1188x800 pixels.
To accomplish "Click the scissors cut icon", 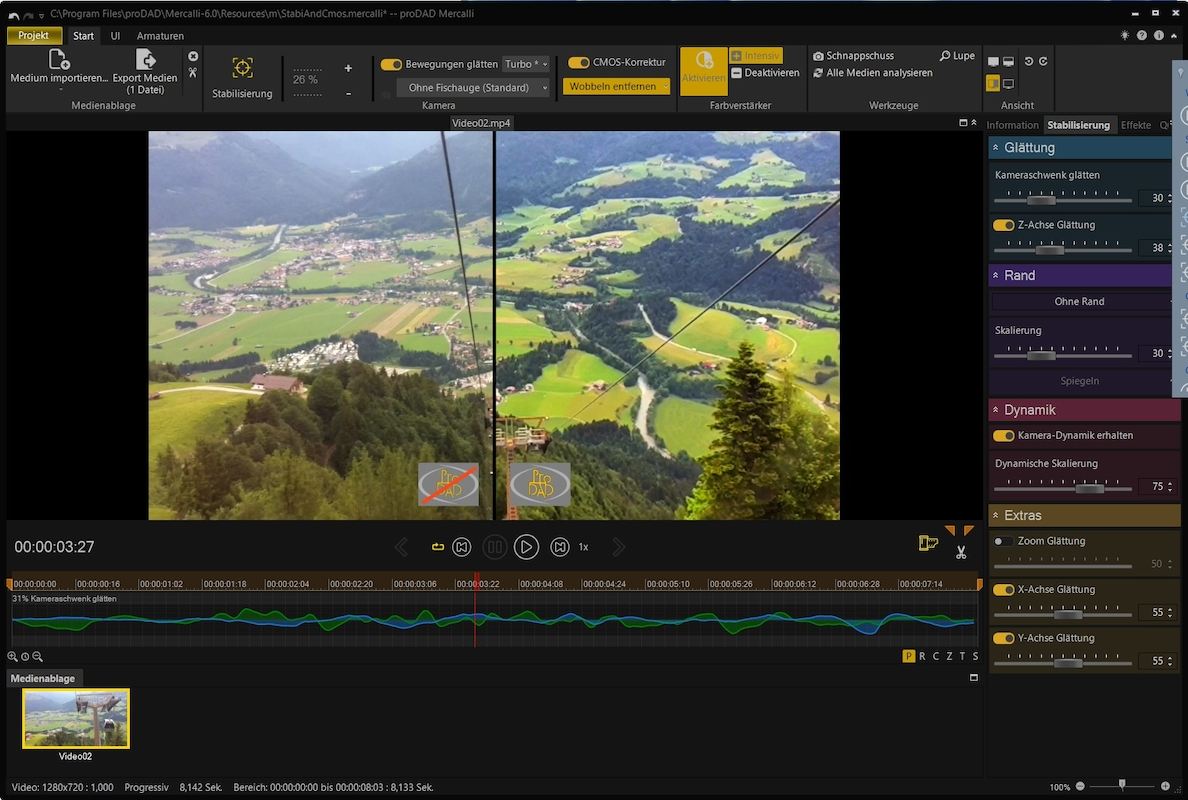I will pos(961,552).
